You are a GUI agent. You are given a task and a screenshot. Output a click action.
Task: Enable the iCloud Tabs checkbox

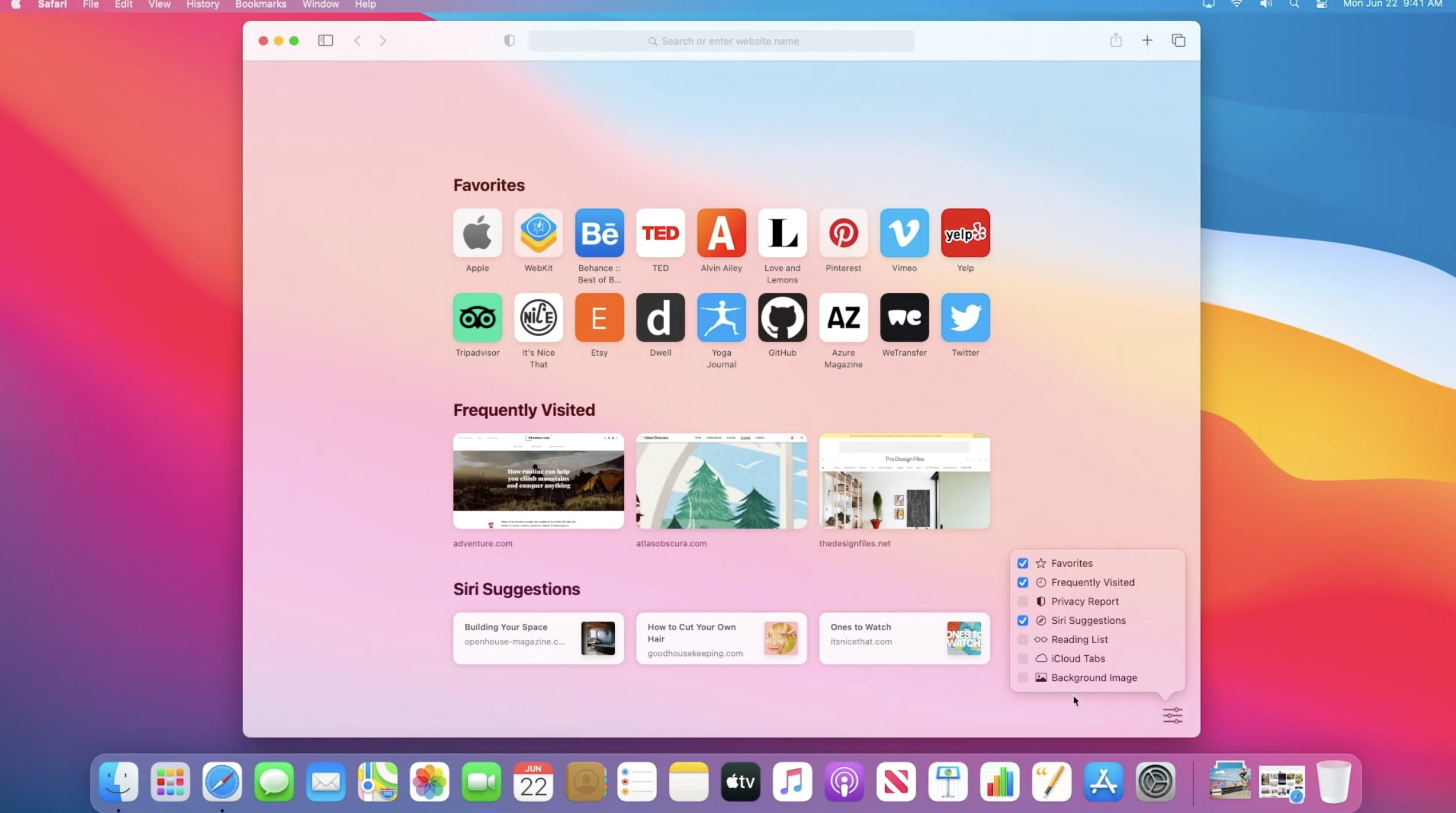(1023, 659)
